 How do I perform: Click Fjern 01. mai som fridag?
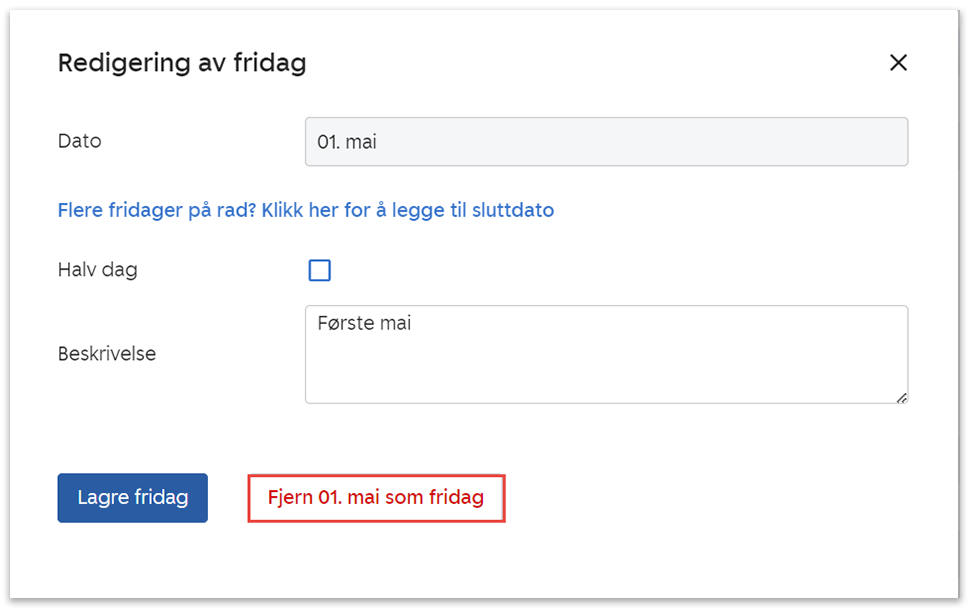coord(376,498)
